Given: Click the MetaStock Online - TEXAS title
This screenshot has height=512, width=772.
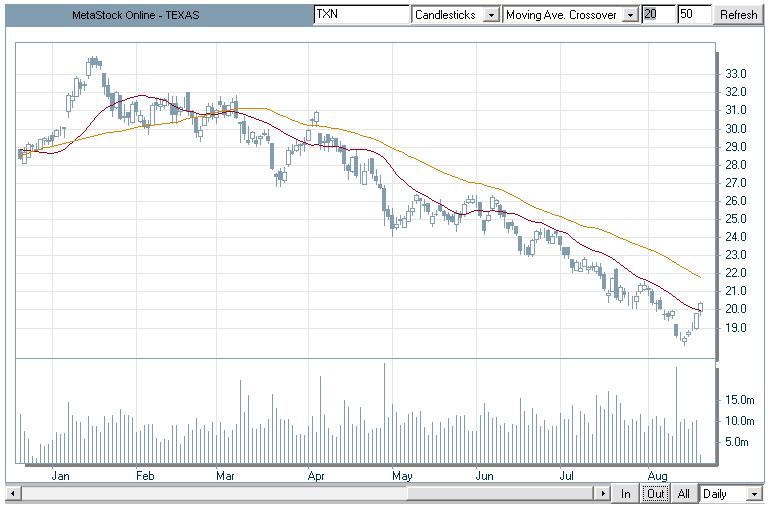Looking at the screenshot, I should coord(135,15).
